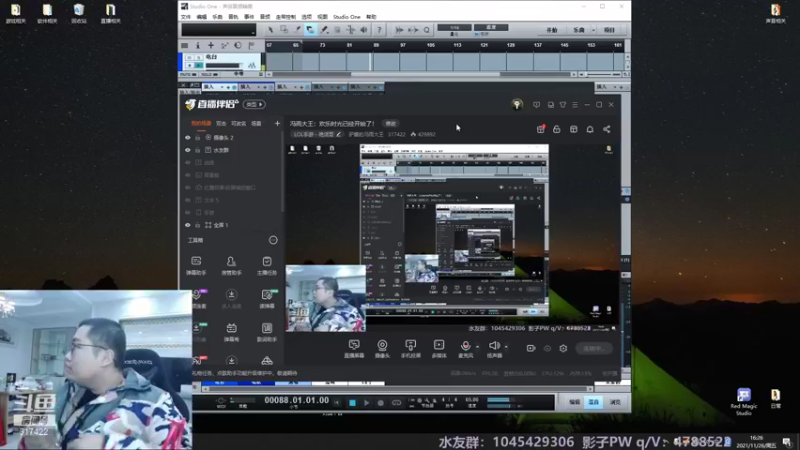Click the 弹幕秀 tool icon
The width and height of the screenshot is (800, 450).
tap(231, 332)
